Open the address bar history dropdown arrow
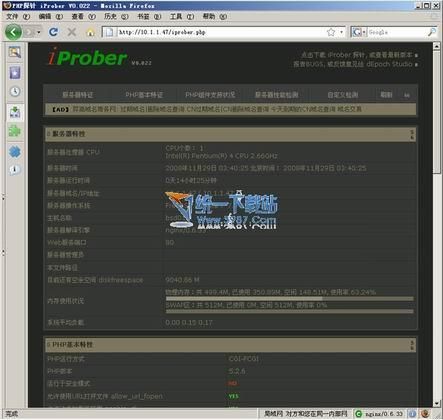 pyautogui.click(x=341, y=32)
